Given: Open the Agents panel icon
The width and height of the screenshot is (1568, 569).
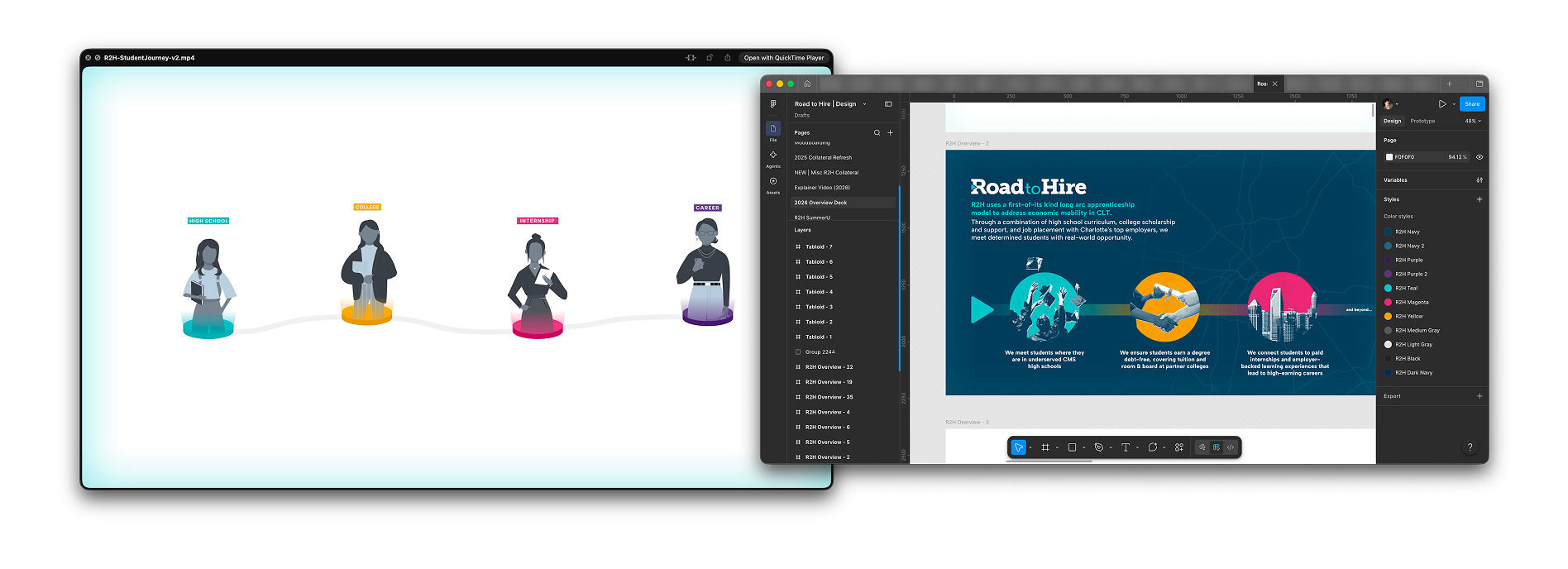Looking at the screenshot, I should pos(773,155).
